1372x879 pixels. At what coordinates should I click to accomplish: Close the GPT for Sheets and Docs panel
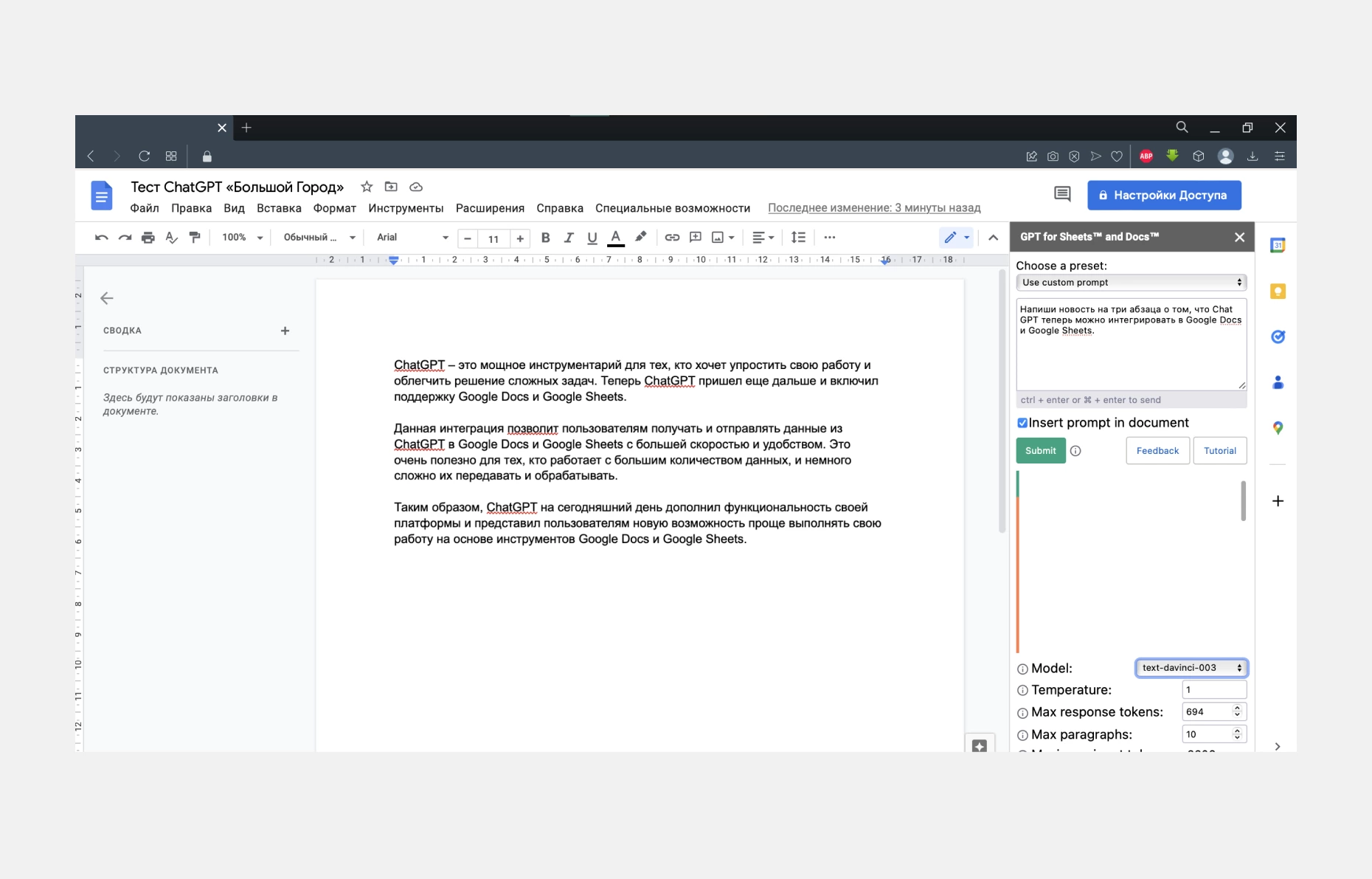(x=1239, y=237)
